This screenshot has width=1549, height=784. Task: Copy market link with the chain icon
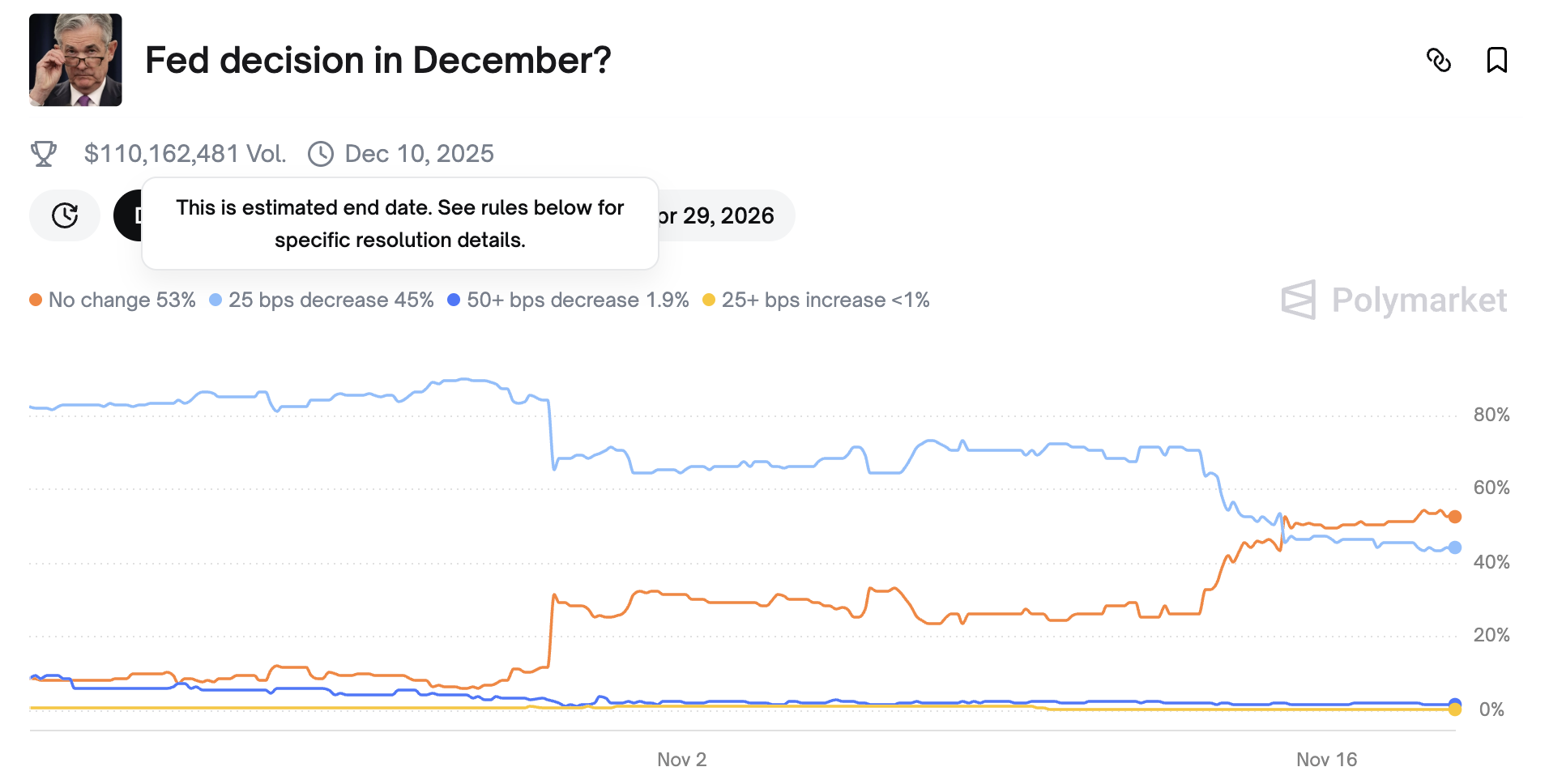point(1439,60)
